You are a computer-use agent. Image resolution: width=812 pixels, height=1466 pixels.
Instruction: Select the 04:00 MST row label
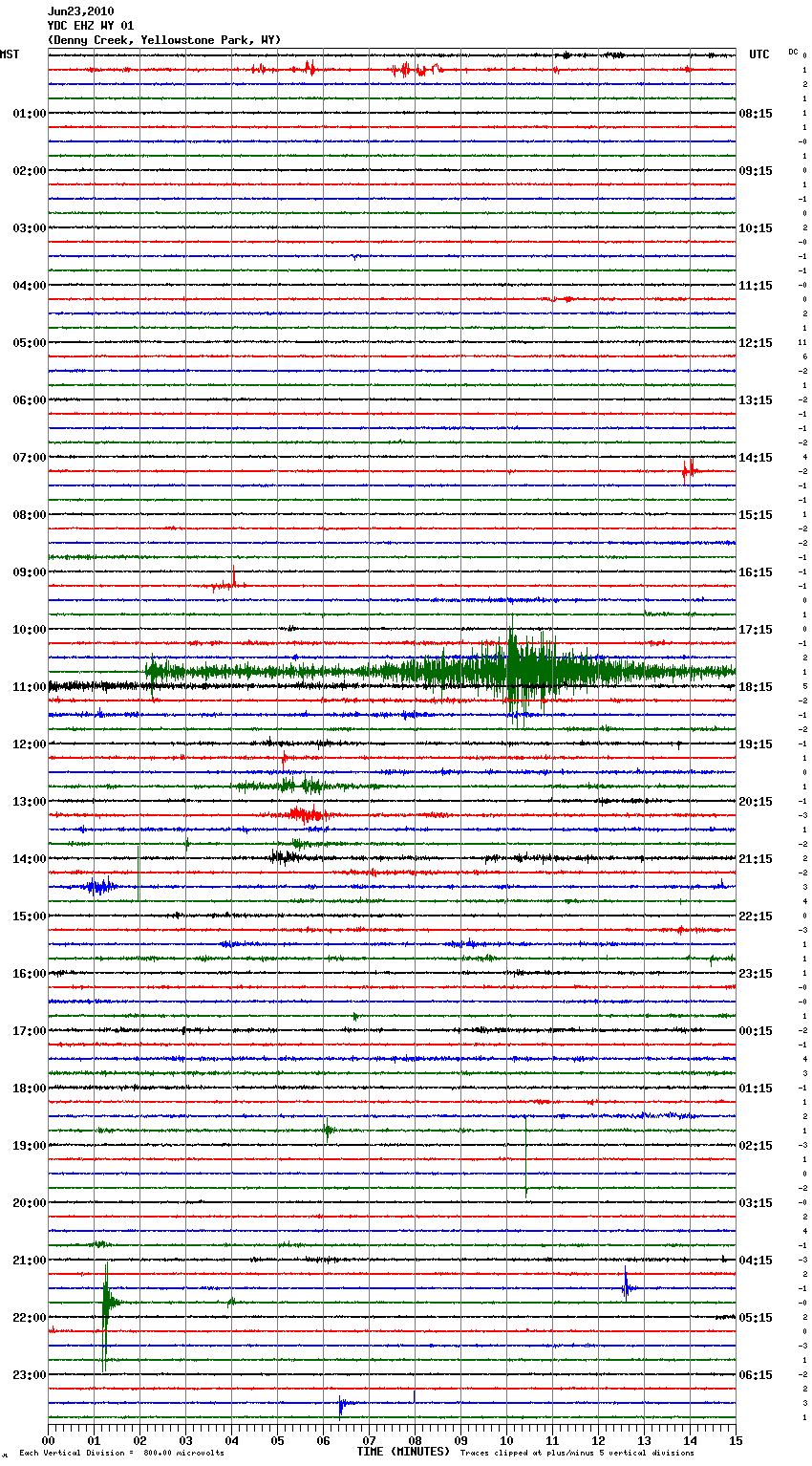pos(30,286)
